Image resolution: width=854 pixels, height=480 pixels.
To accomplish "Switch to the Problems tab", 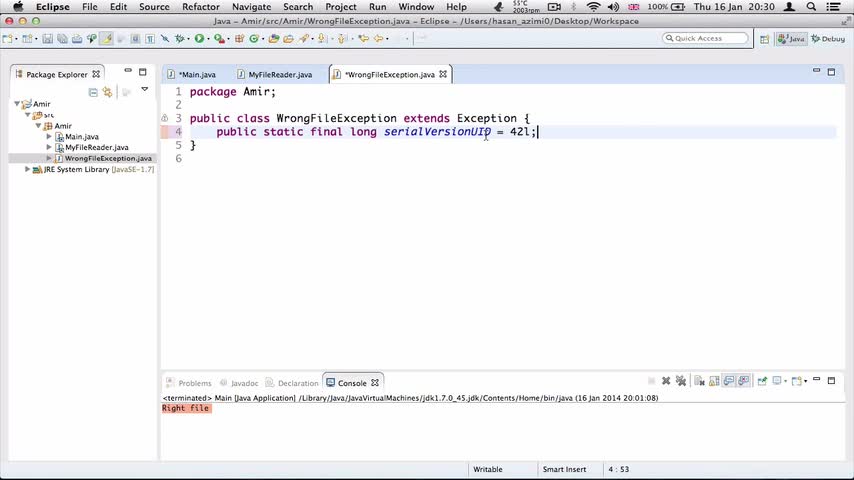I will coord(188,383).
